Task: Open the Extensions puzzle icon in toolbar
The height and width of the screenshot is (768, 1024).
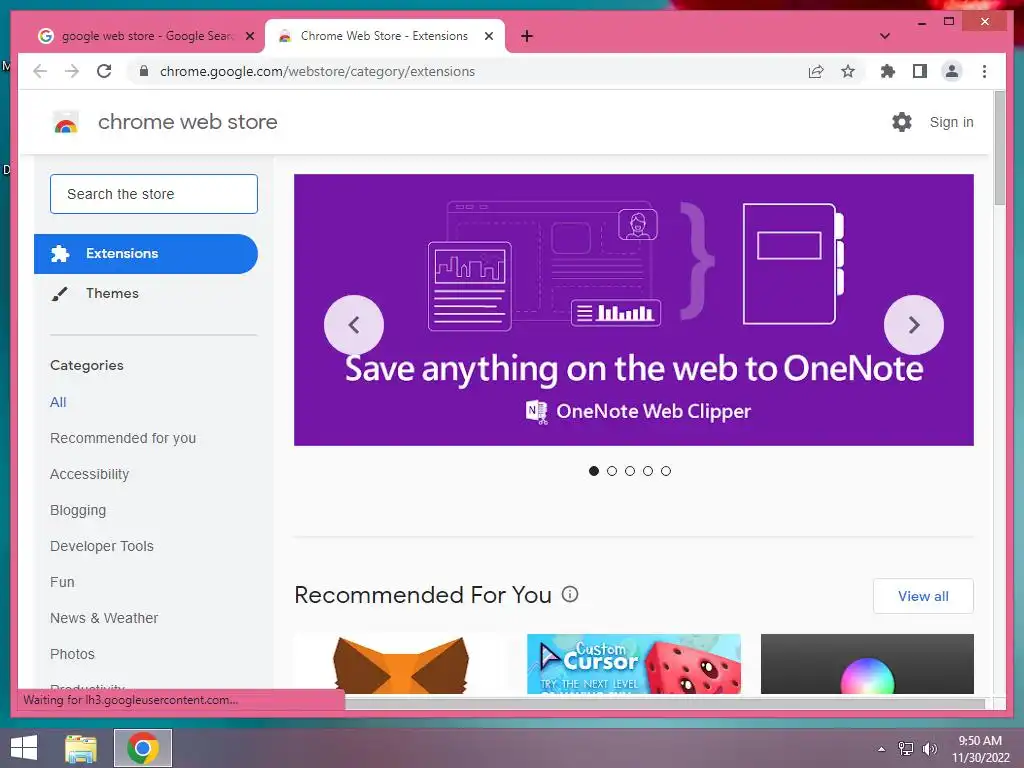Action: tap(888, 71)
